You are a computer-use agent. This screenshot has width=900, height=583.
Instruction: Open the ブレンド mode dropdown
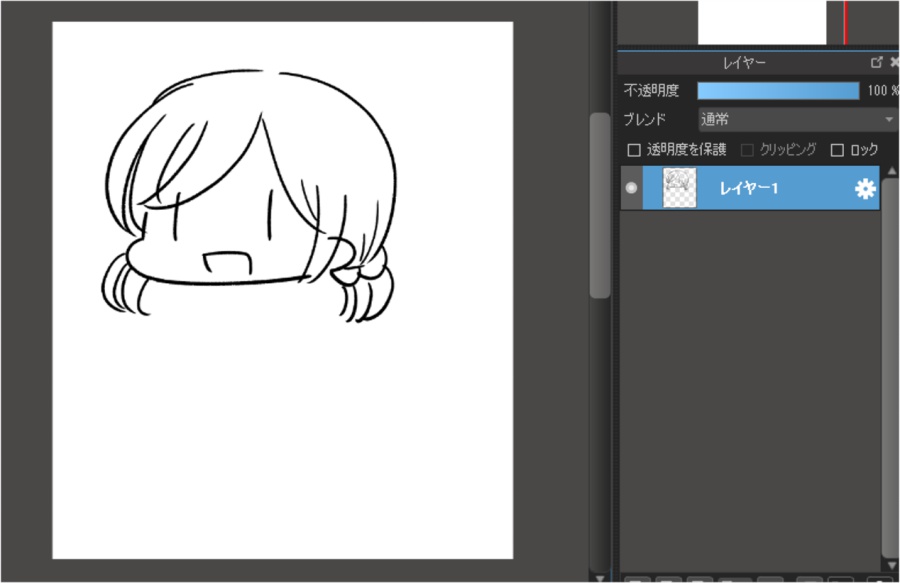pos(798,119)
